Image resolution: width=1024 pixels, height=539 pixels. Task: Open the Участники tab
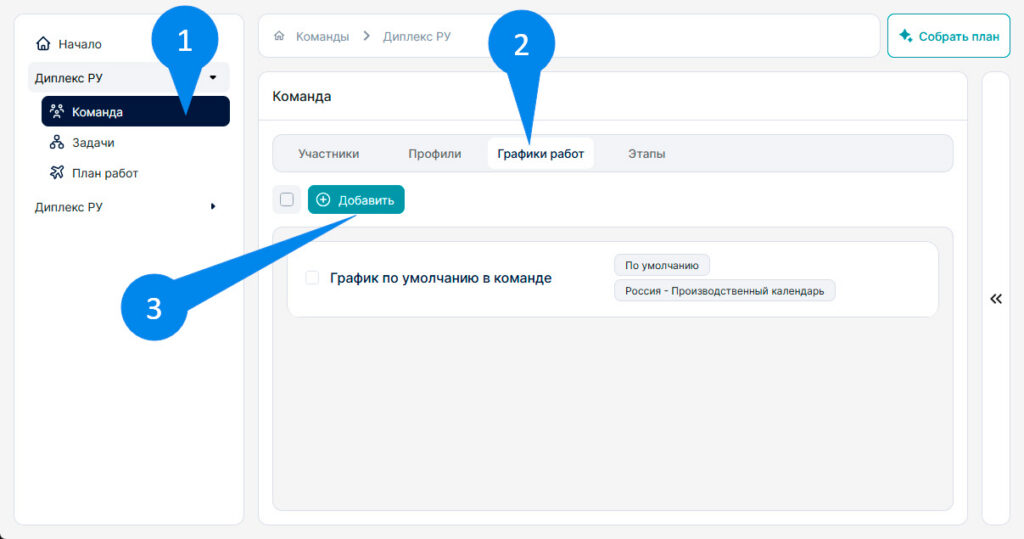328,154
